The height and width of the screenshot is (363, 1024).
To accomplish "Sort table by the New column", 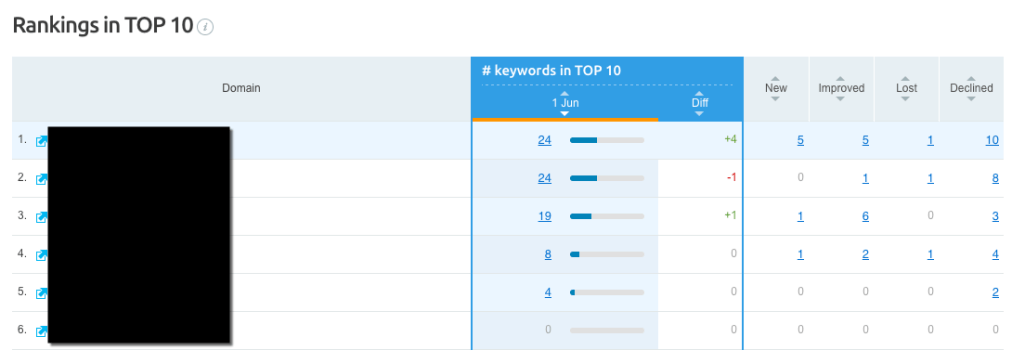I will click(776, 88).
